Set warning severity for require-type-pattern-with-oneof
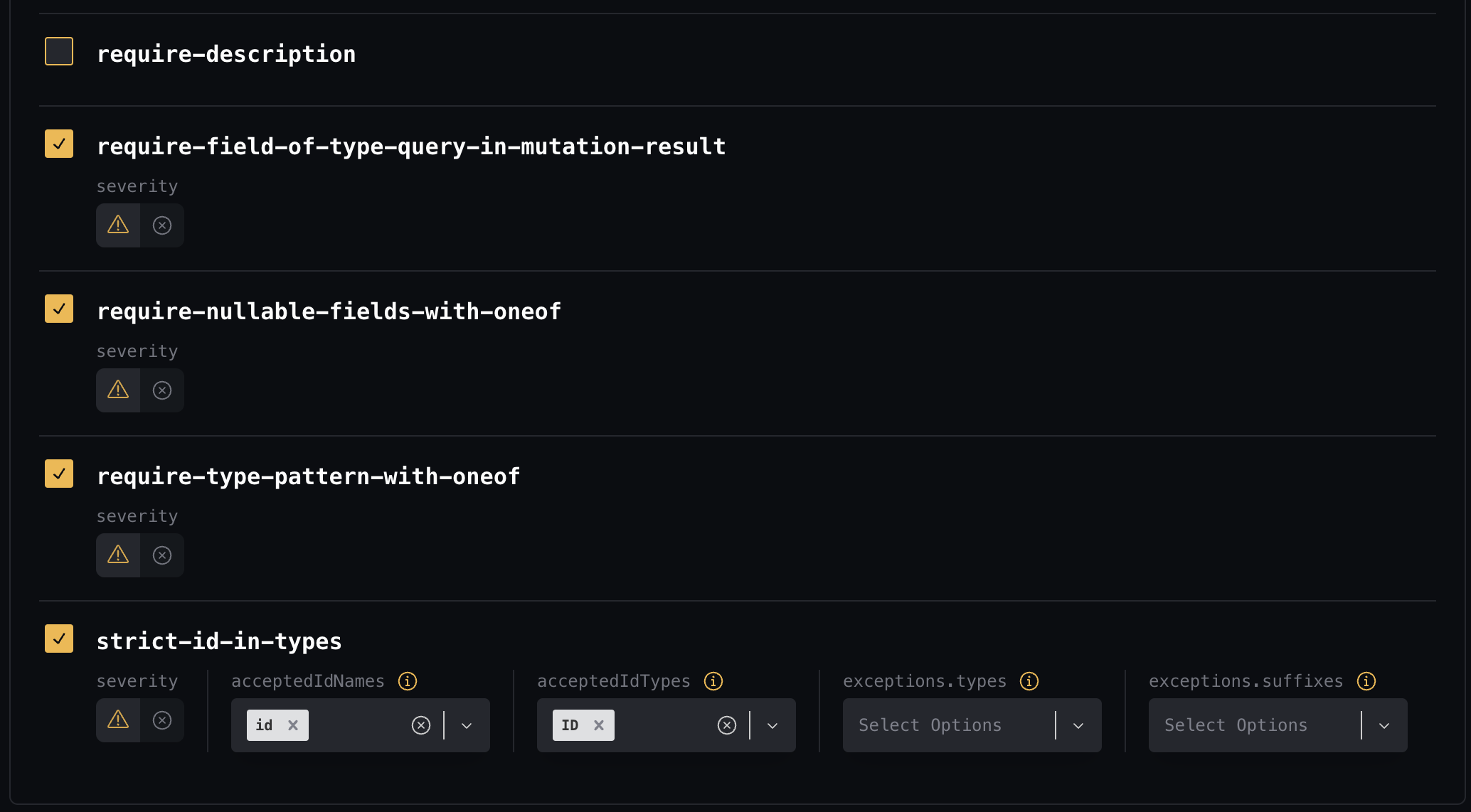1471x812 pixels. click(x=118, y=555)
